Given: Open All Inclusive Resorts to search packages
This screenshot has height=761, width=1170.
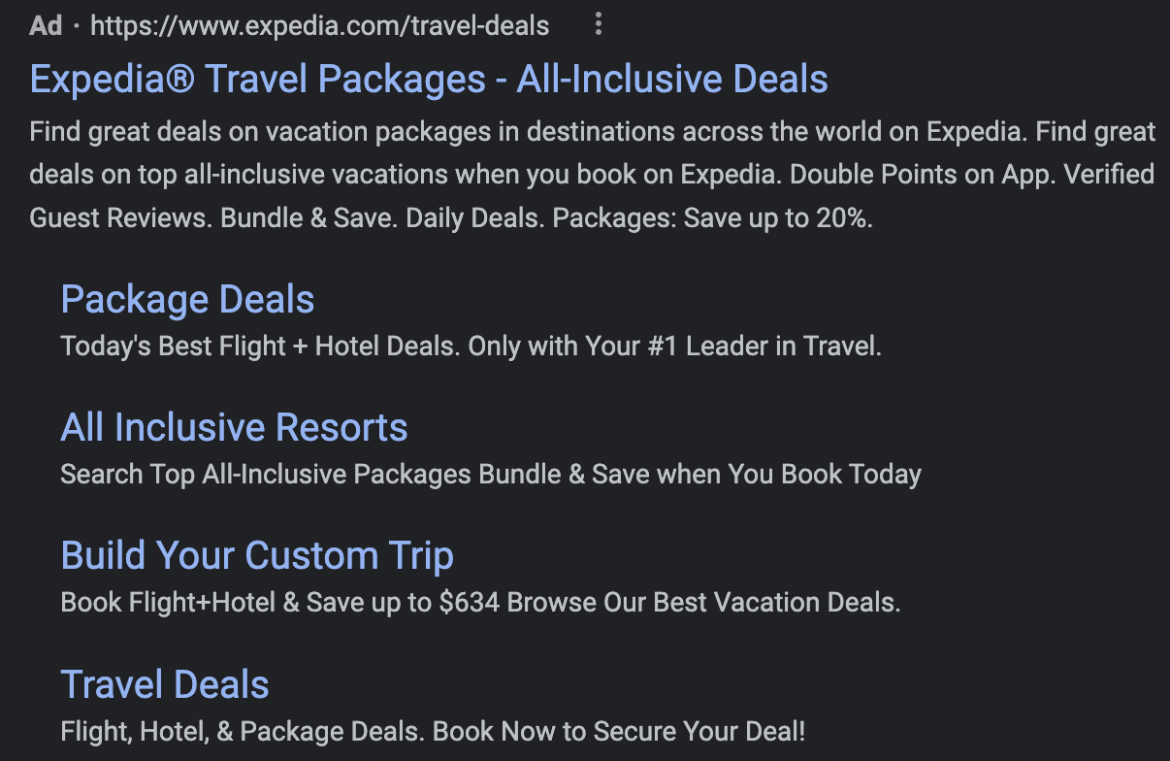Looking at the screenshot, I should click(x=233, y=427).
